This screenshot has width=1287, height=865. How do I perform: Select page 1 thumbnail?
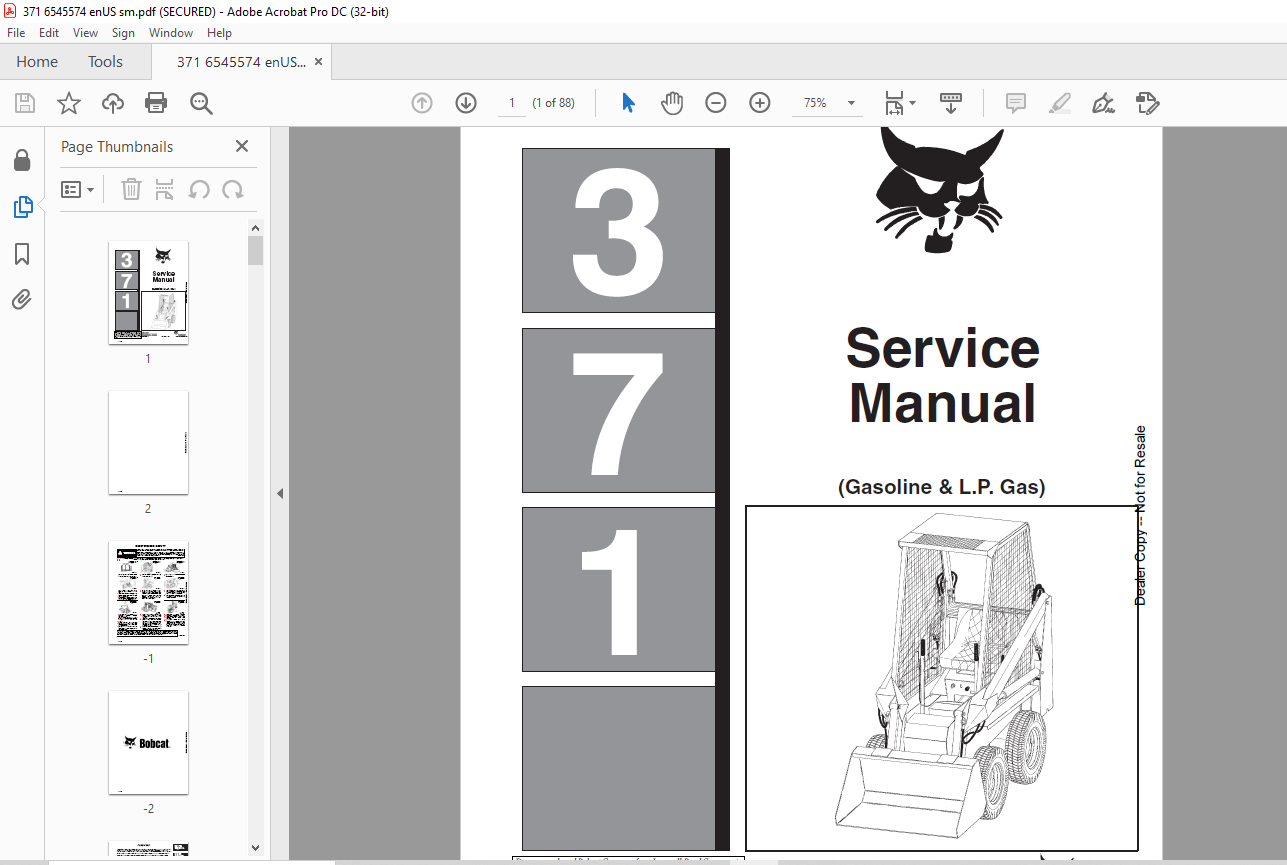point(148,293)
